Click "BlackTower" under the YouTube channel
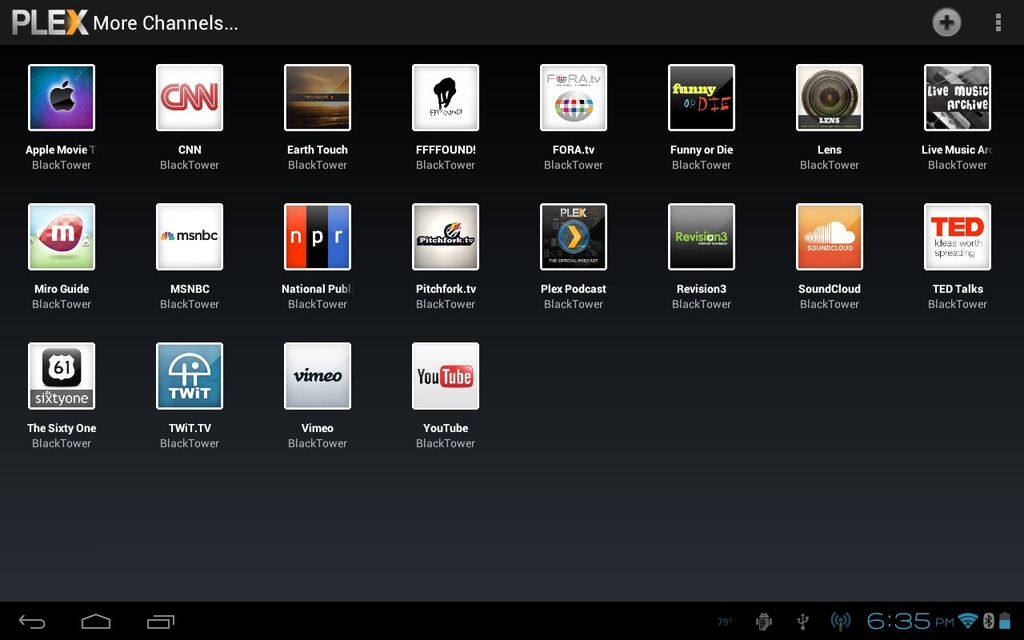 pyautogui.click(x=445, y=443)
